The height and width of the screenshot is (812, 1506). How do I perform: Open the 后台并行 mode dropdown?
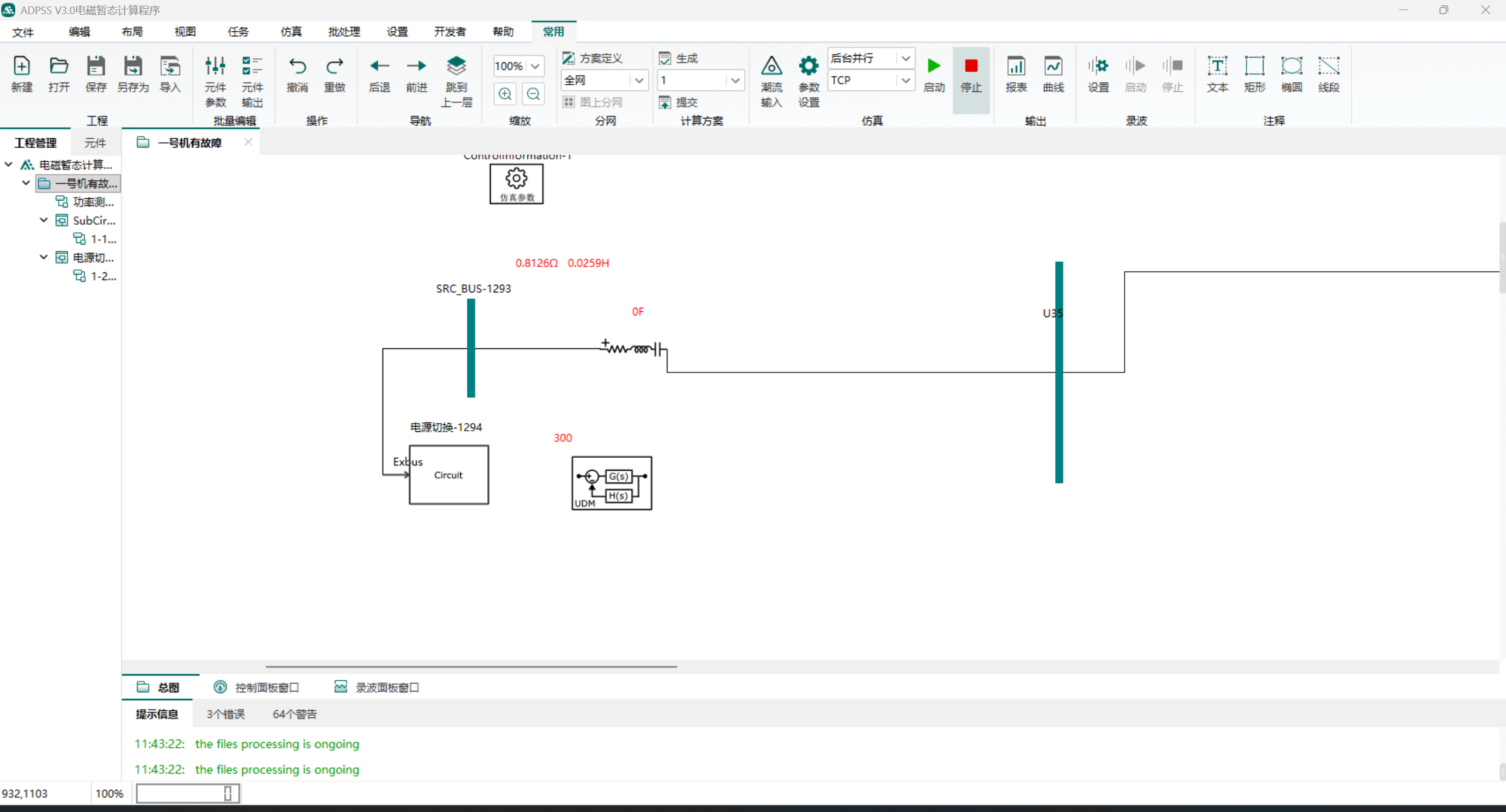(x=905, y=58)
